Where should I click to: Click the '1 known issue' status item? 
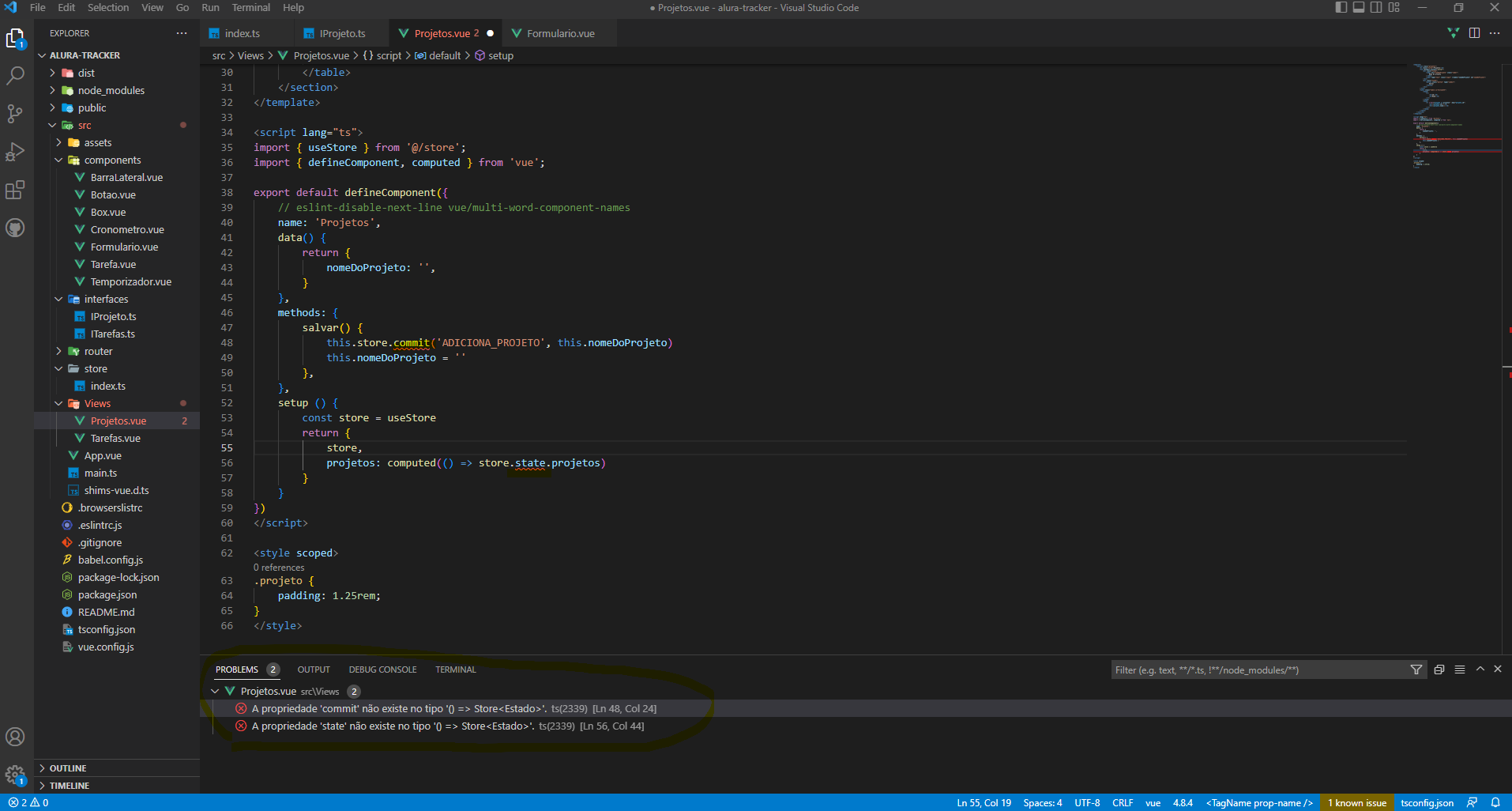(x=1357, y=802)
